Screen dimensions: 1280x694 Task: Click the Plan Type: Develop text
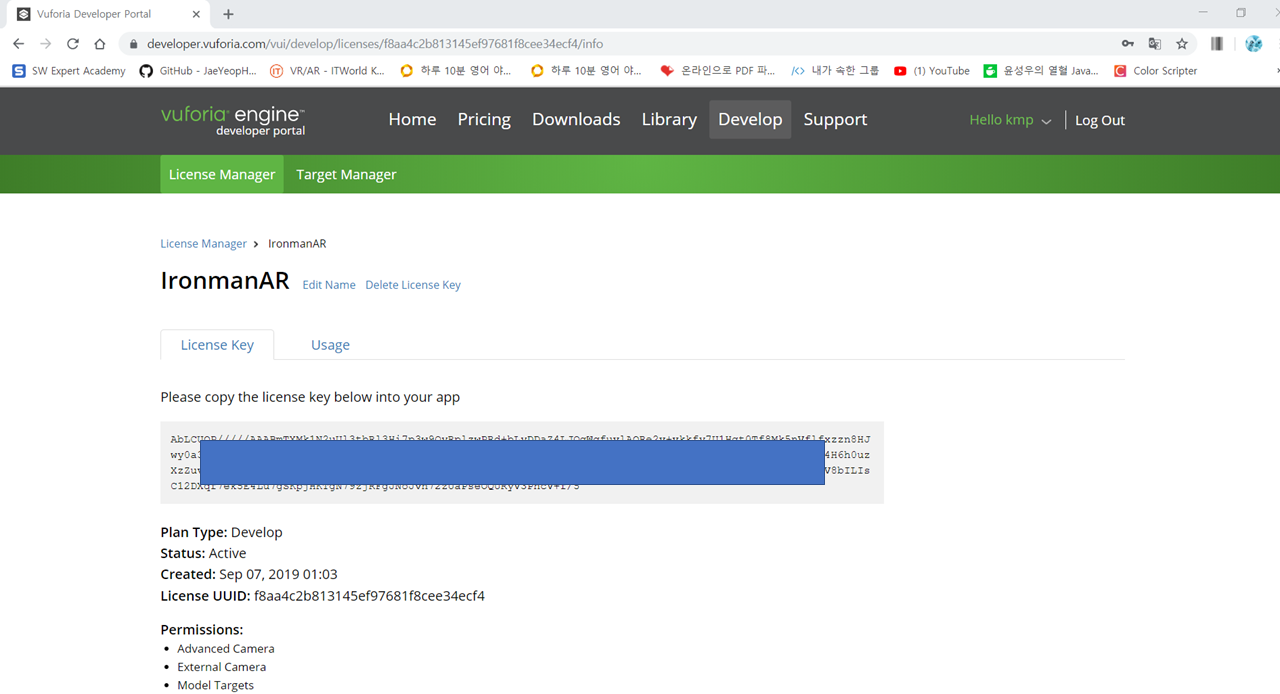point(222,532)
